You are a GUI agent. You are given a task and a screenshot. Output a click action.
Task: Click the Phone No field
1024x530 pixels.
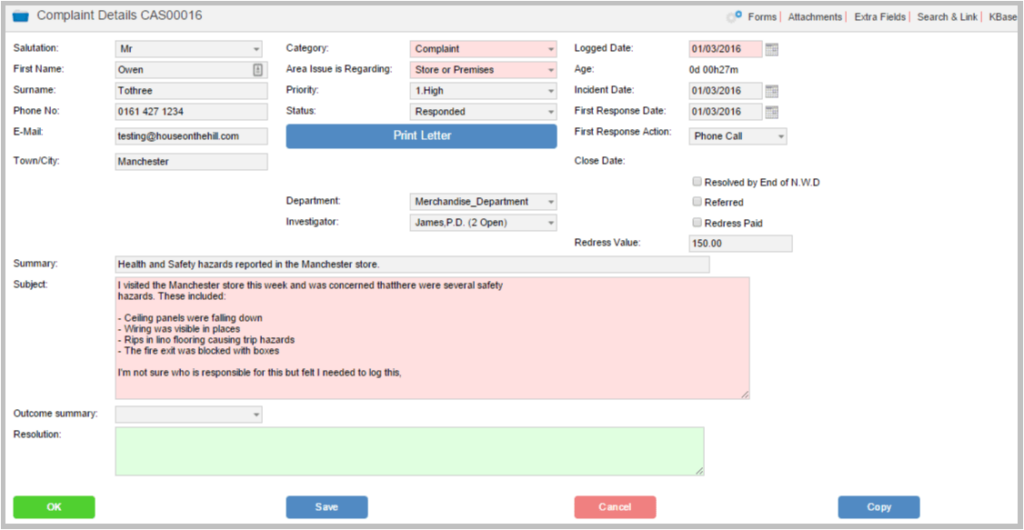coord(191,112)
